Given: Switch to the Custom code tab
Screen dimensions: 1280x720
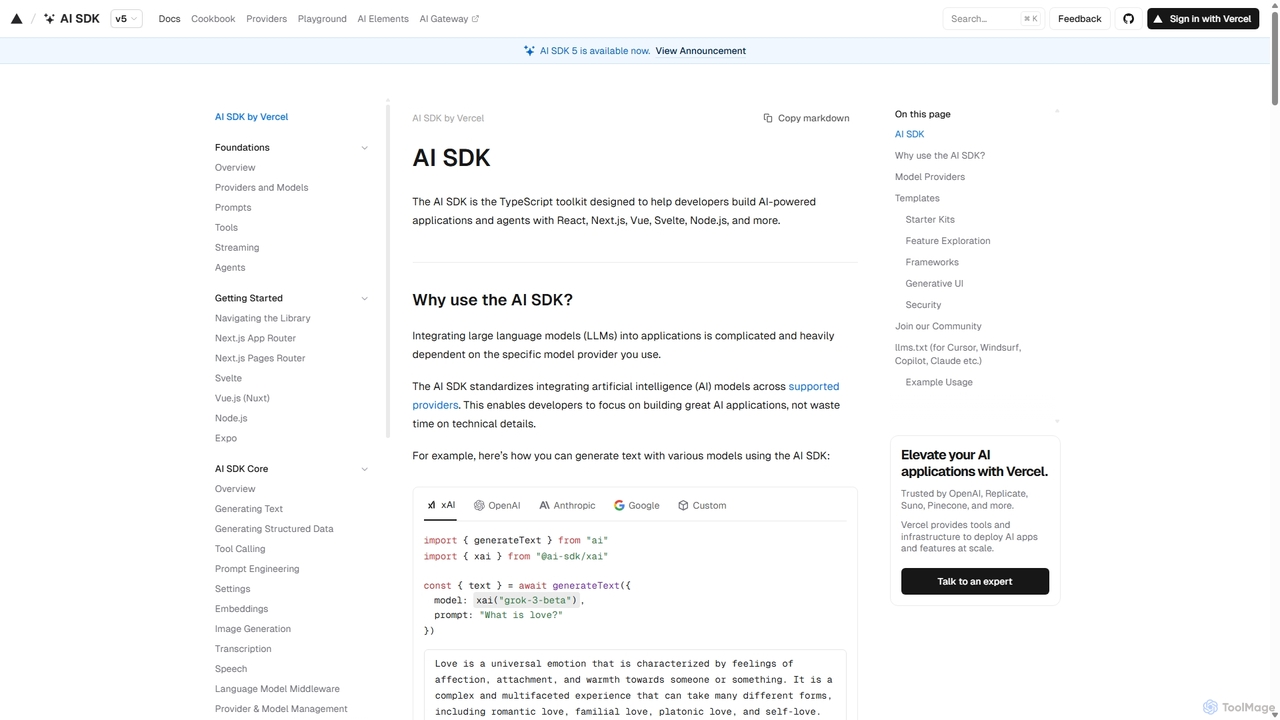Looking at the screenshot, I should pyautogui.click(x=702, y=506).
